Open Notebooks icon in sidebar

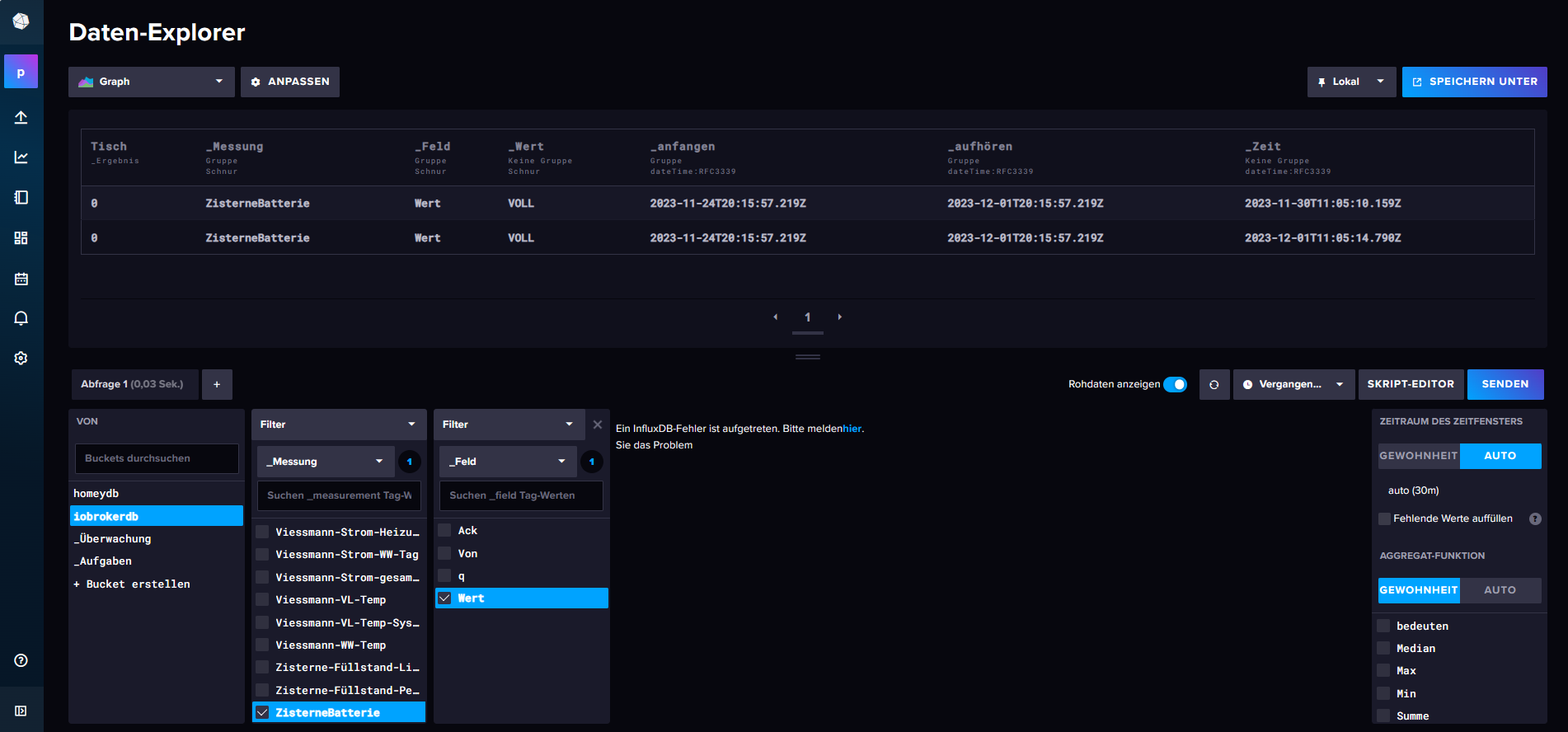(x=21, y=197)
